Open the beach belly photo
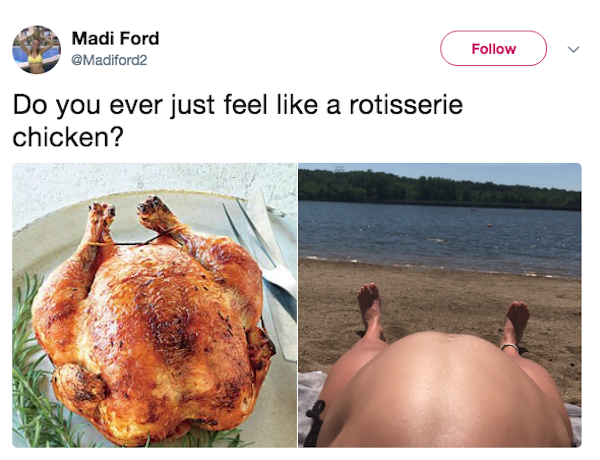Viewport: 600px width, 460px height. click(x=440, y=305)
